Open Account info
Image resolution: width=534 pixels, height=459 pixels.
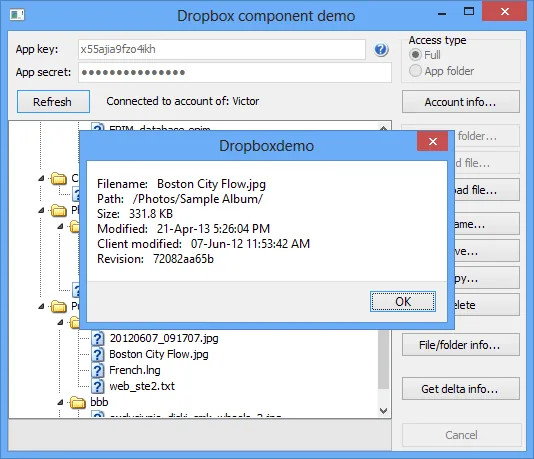tap(460, 102)
